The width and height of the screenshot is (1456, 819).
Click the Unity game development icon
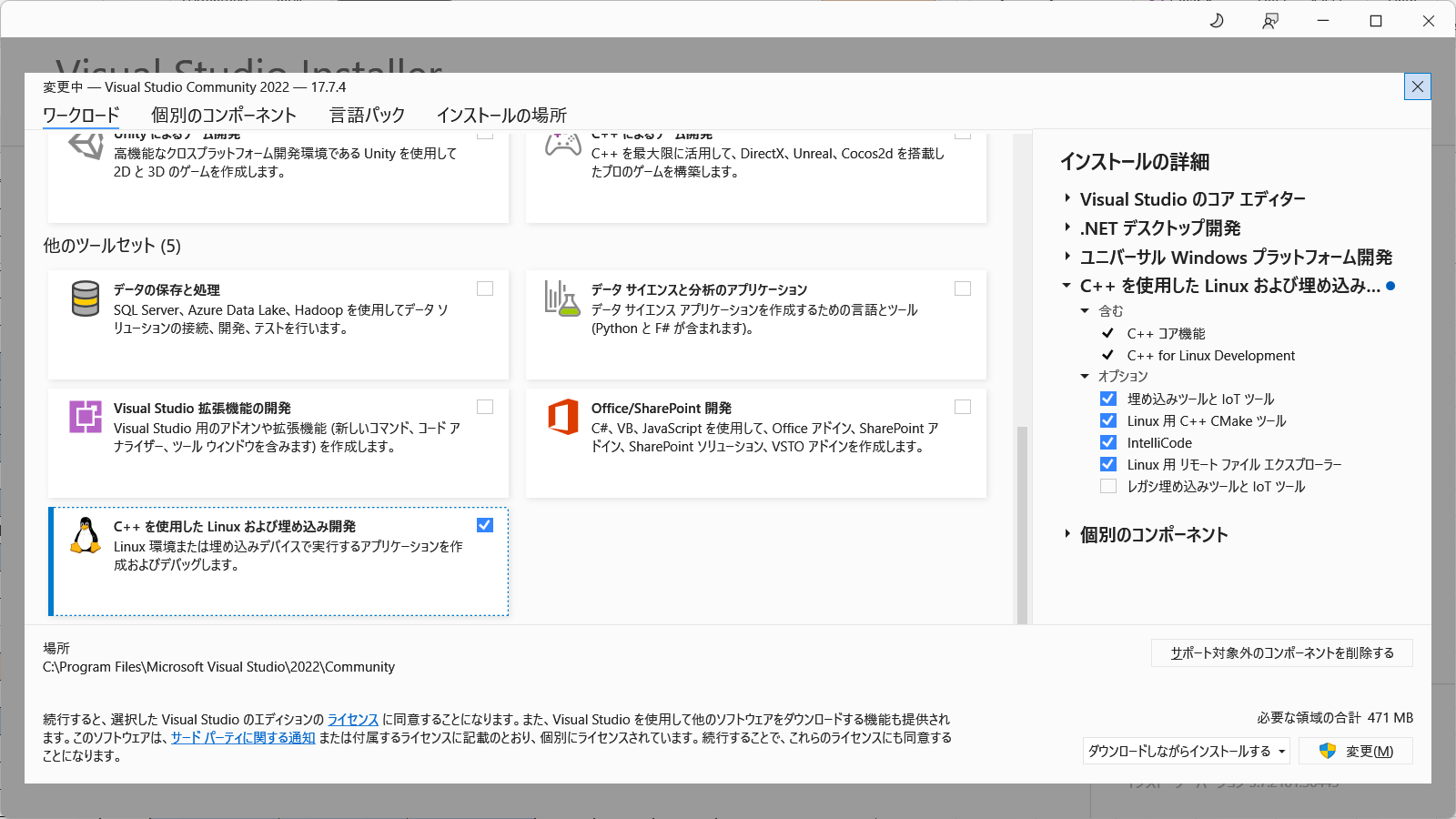click(86, 146)
